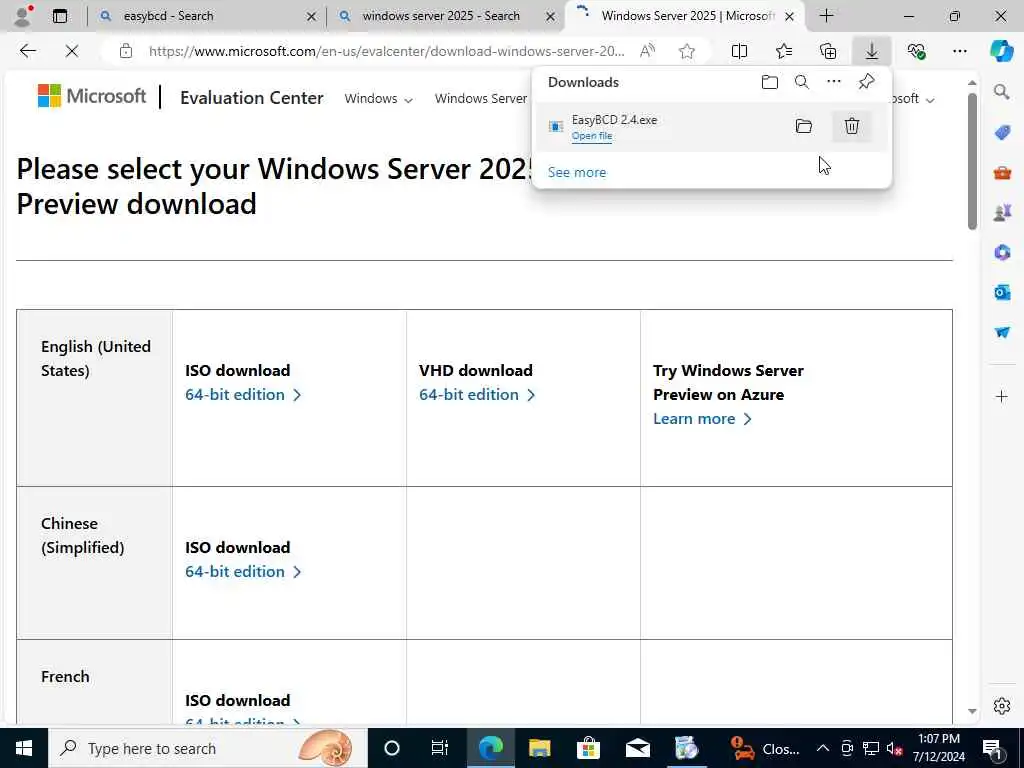
Task: Add a sidebar app with plus
Action: (1002, 396)
